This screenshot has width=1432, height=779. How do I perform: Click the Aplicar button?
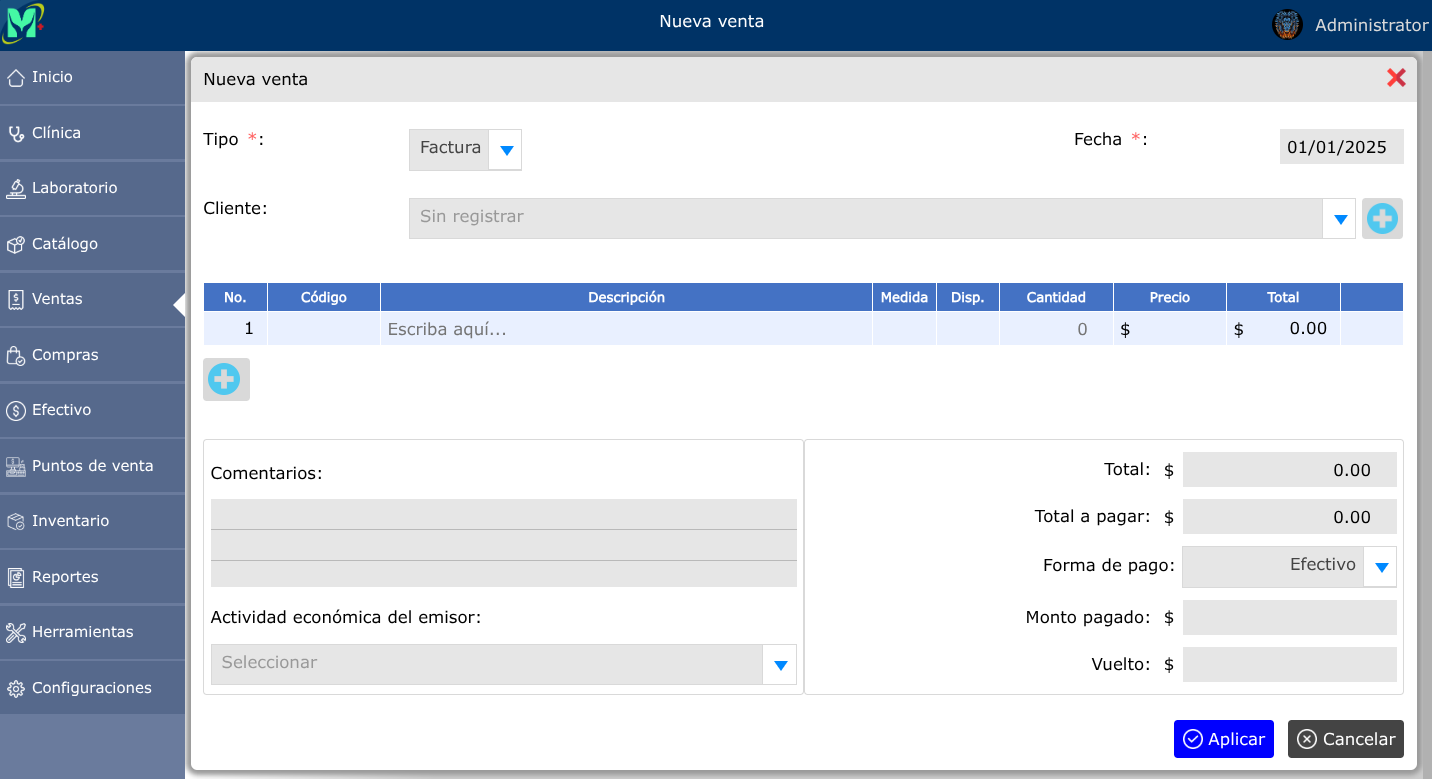click(1224, 739)
